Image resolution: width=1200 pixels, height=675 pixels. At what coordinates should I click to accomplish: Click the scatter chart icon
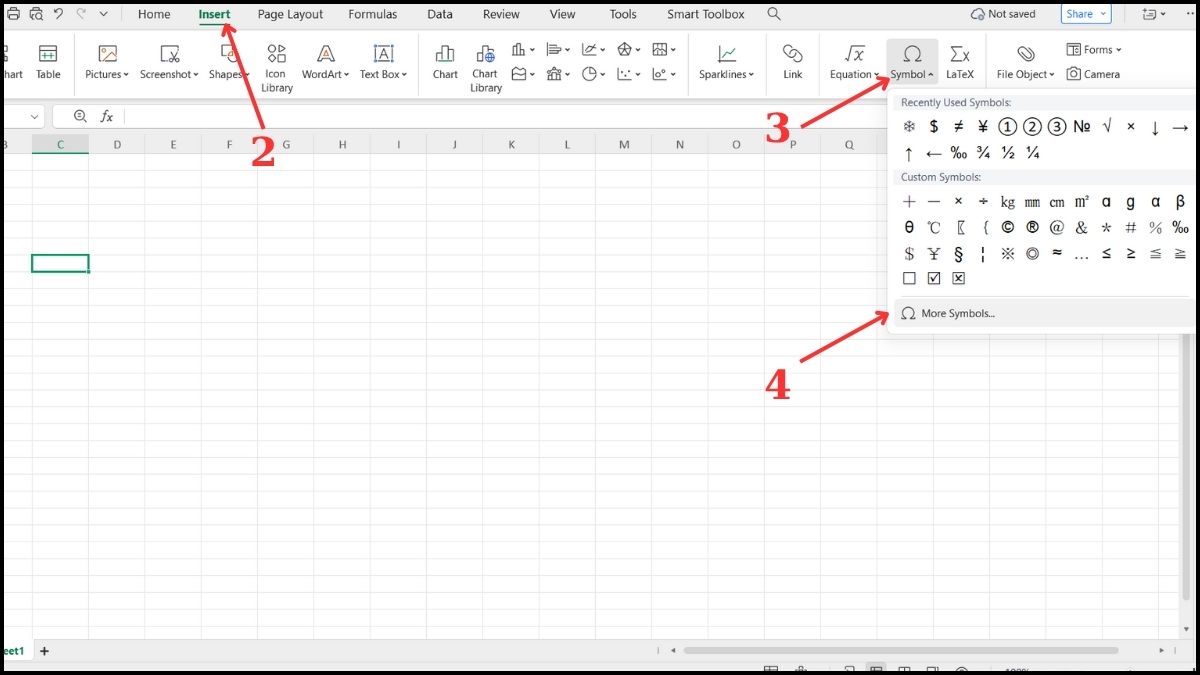pos(626,73)
